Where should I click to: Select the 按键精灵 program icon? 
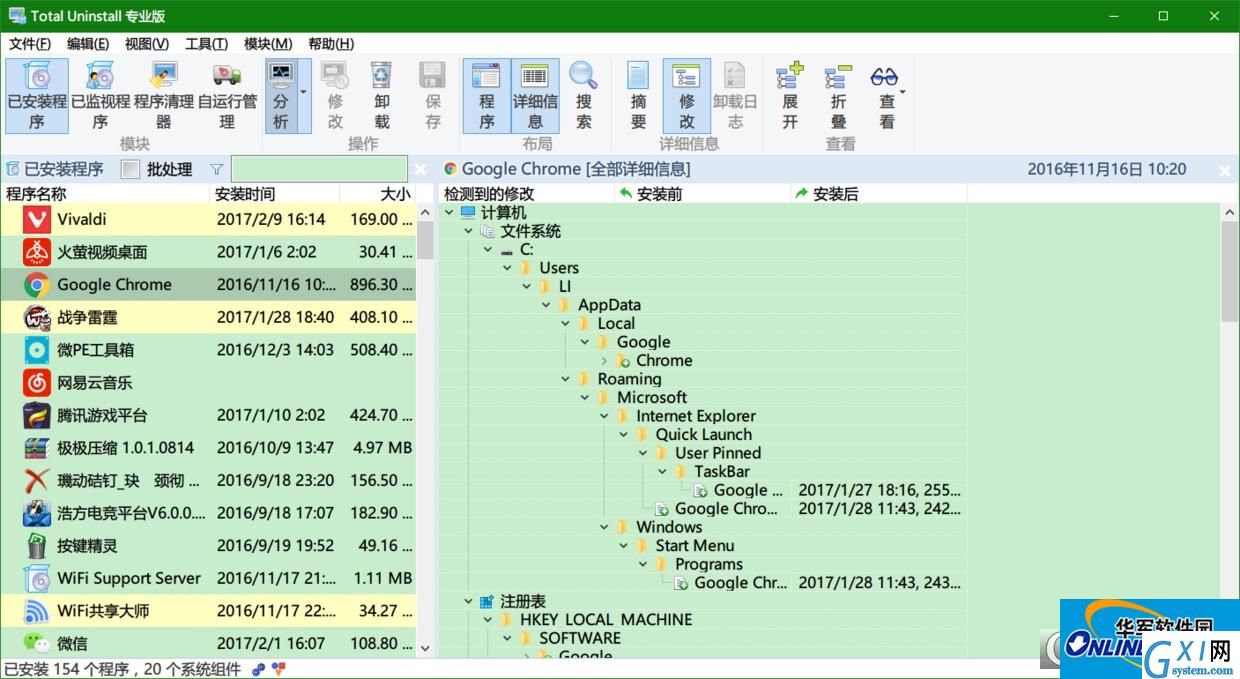click(37, 546)
